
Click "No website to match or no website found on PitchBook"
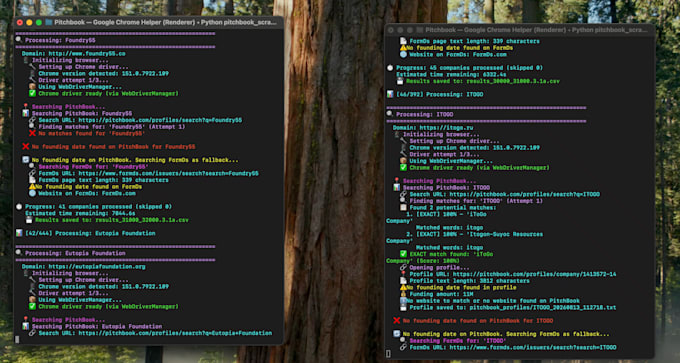[x=493, y=301]
